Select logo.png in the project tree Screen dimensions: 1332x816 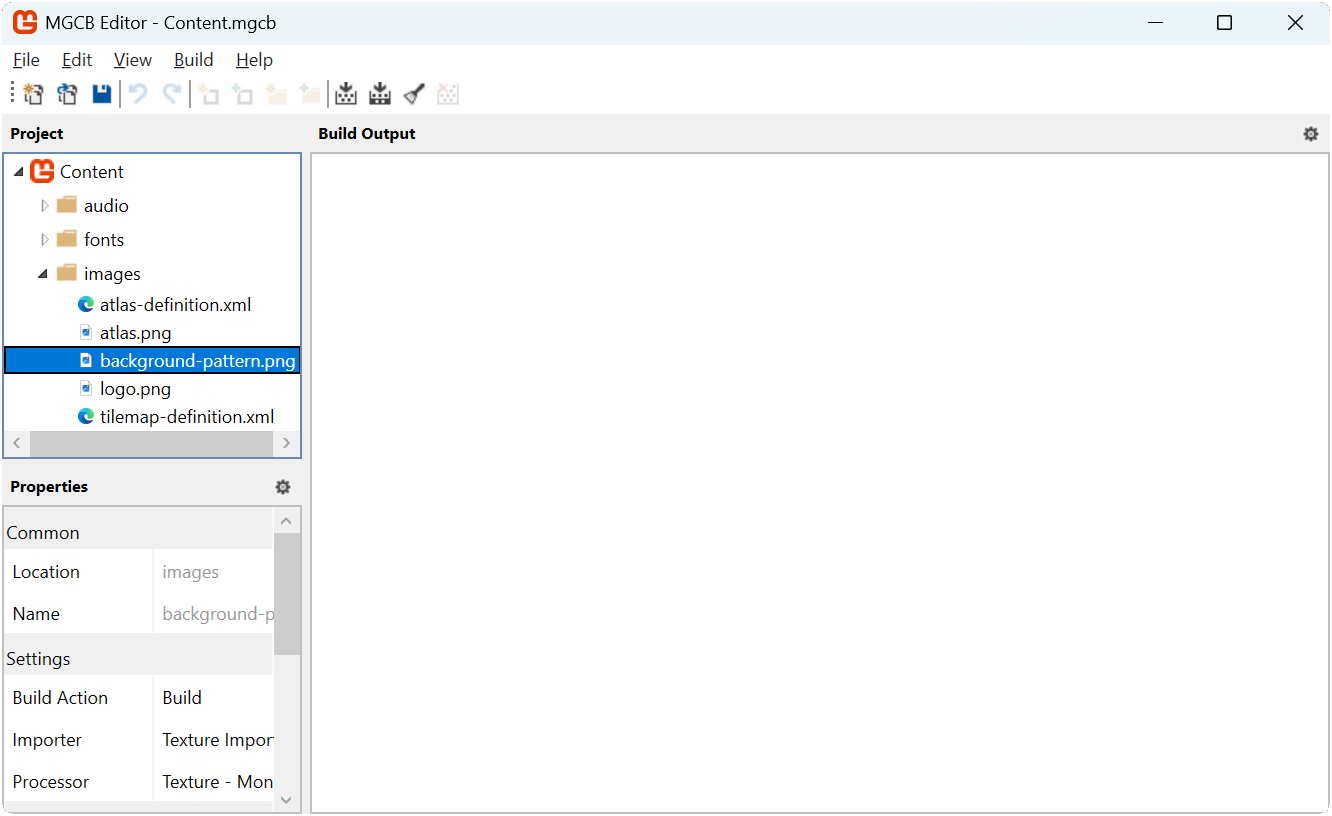(135, 388)
